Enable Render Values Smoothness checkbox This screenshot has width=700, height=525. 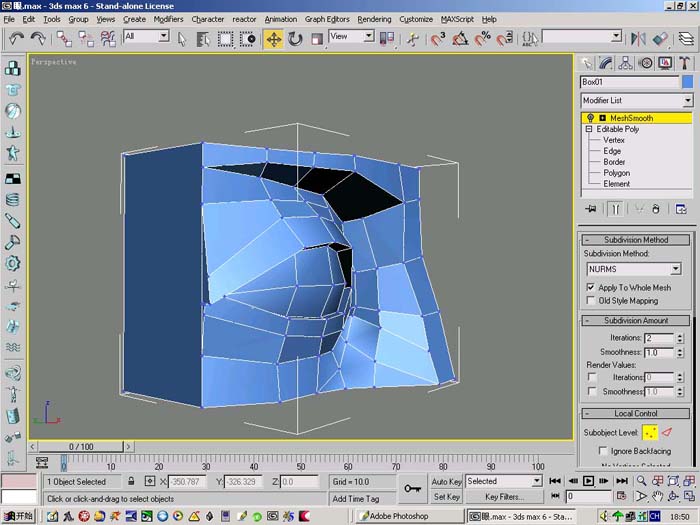(592, 392)
